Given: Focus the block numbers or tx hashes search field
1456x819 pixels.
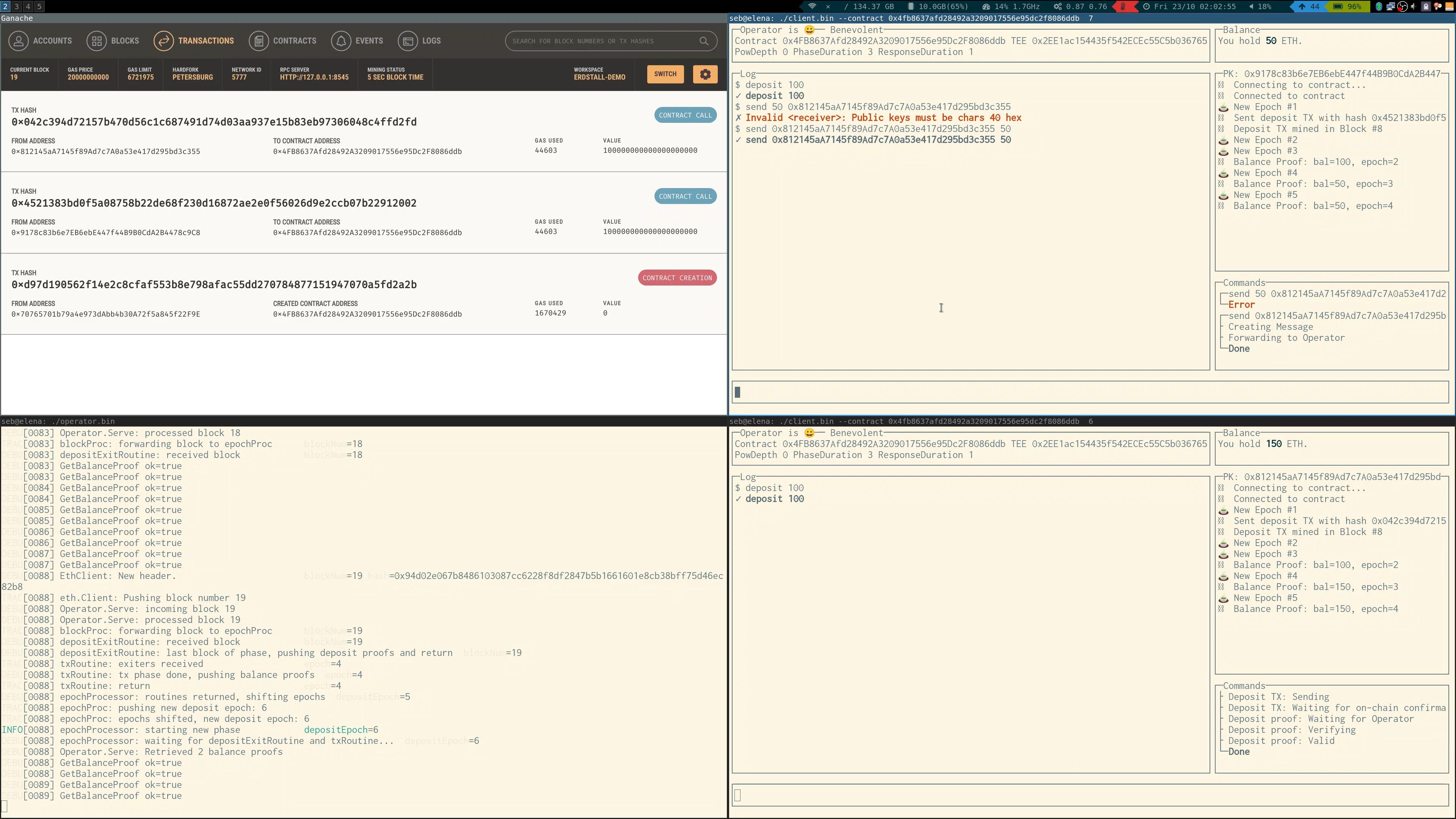Looking at the screenshot, I should coord(611,41).
